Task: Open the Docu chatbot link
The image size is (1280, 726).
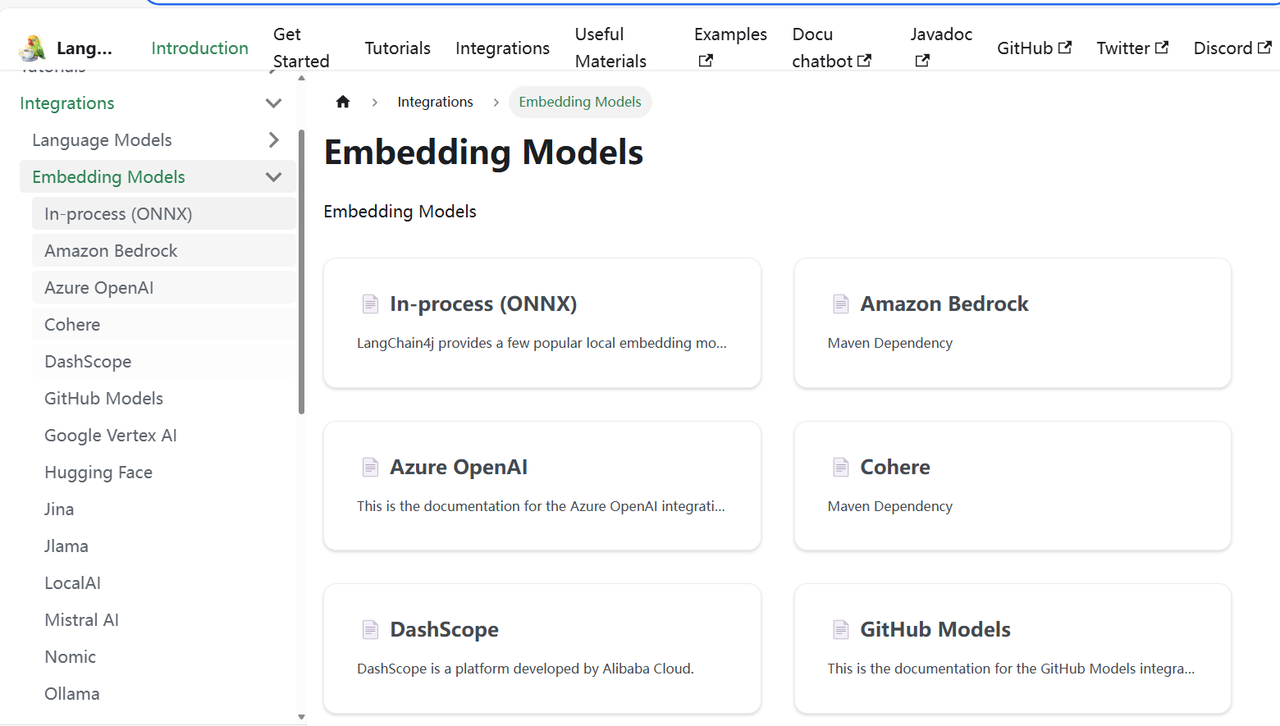Action: click(831, 48)
